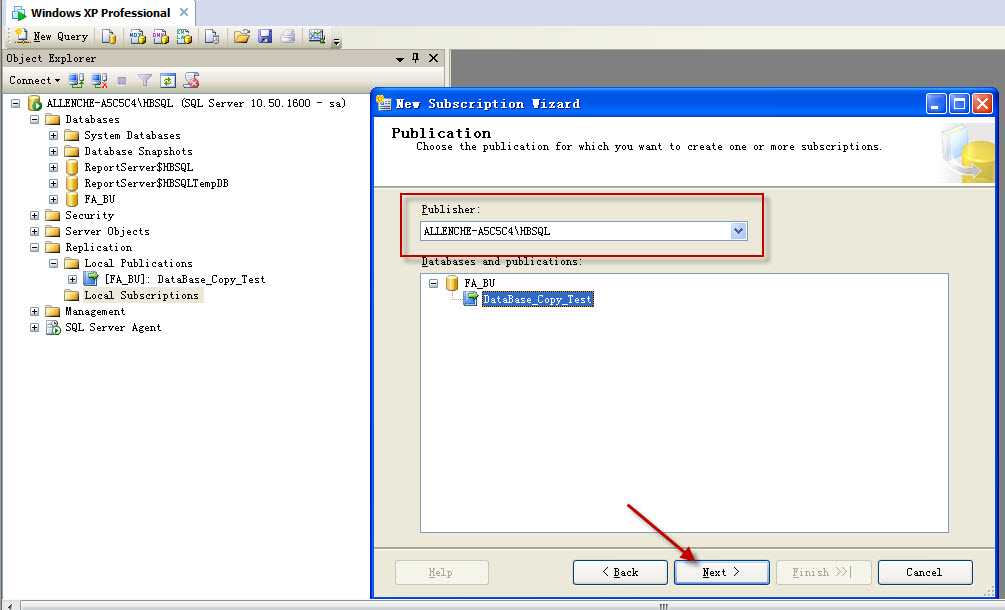Expand the FA_BU database in Object Explorer
The height and width of the screenshot is (610, 1005).
coord(53,199)
